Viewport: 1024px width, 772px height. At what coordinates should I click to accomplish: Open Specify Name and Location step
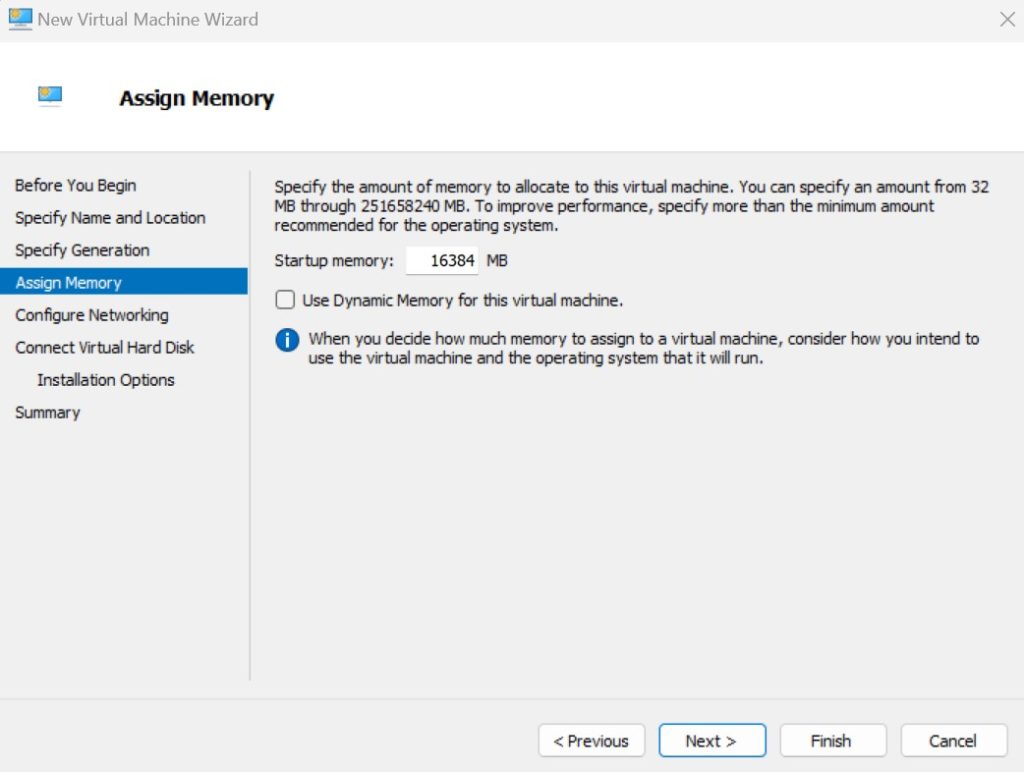tap(110, 218)
